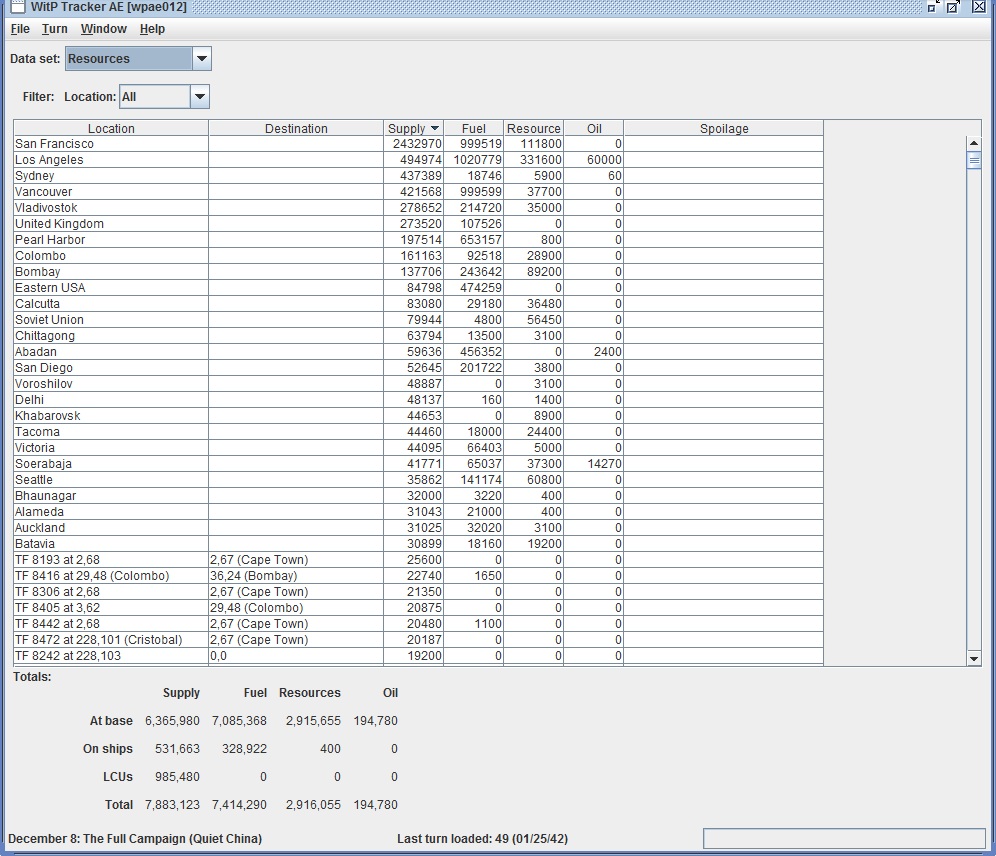Open the Window menu
The width and height of the screenshot is (996, 856).
(x=104, y=29)
